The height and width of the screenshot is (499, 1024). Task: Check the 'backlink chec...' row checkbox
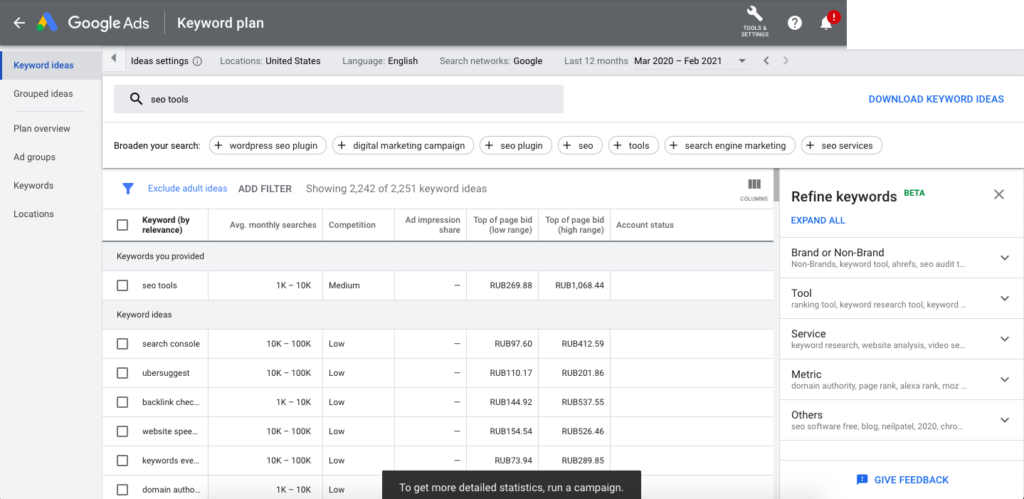pos(122,402)
